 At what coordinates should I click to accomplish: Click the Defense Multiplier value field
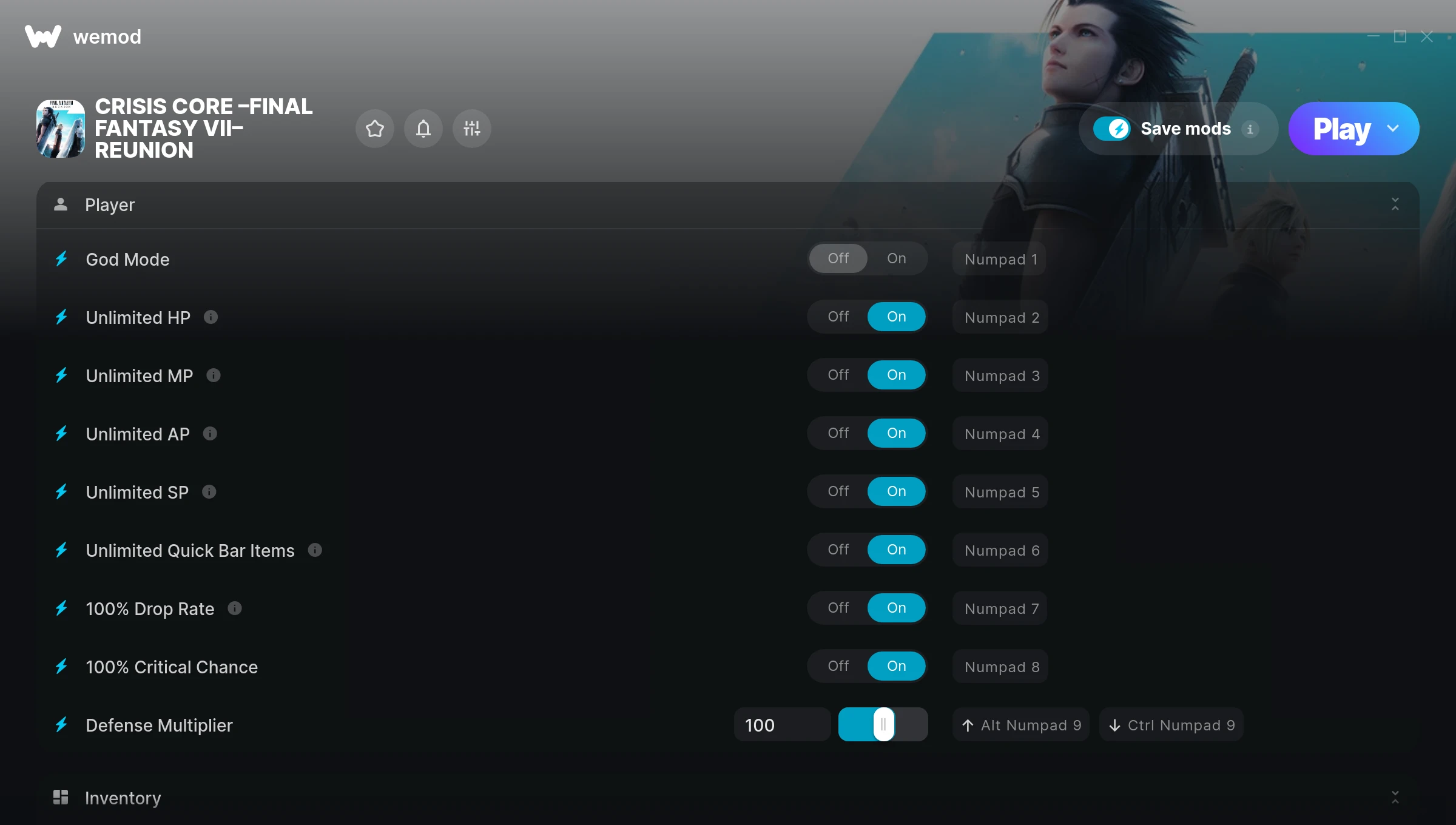[782, 725]
